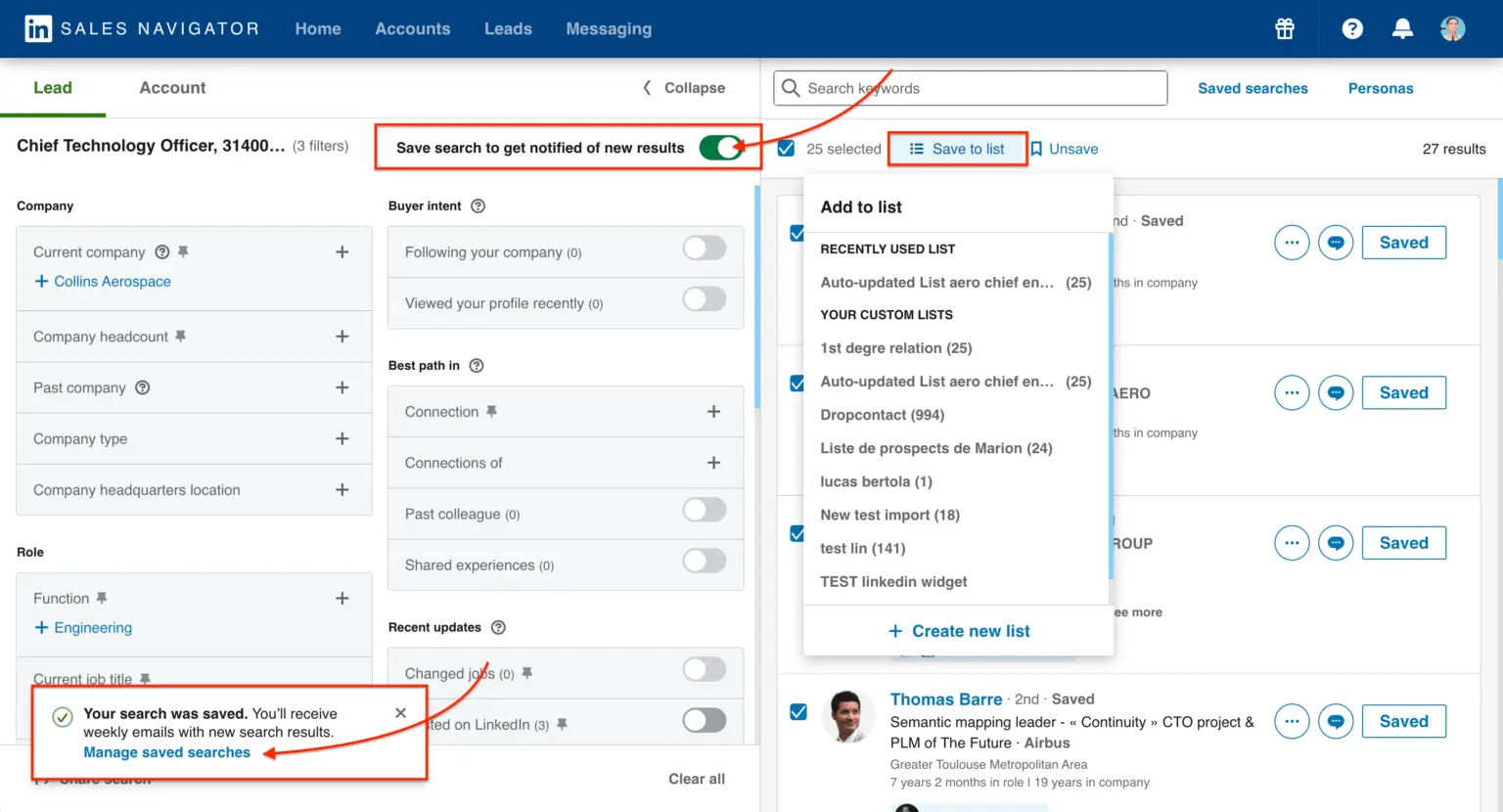The width and height of the screenshot is (1503, 812).
Task: Create new list from dropdown
Action: (959, 631)
